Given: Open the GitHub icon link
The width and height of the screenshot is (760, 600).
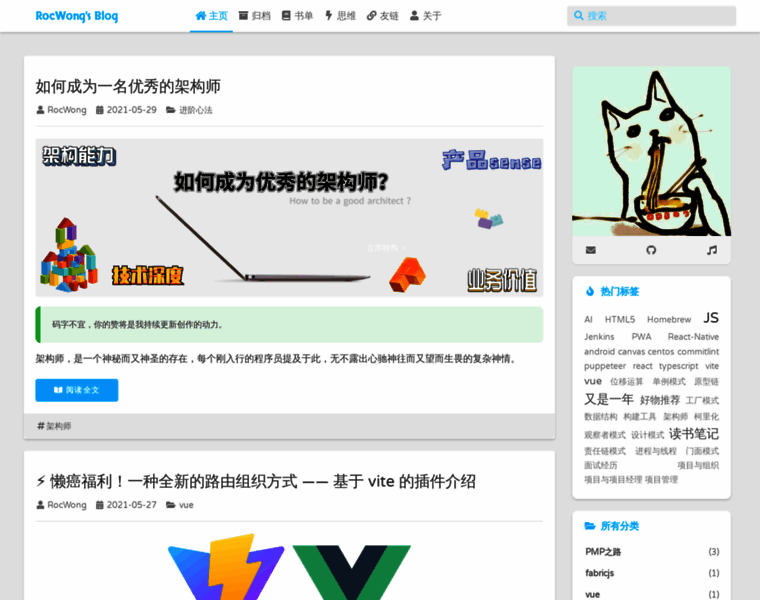Looking at the screenshot, I should click(651, 250).
